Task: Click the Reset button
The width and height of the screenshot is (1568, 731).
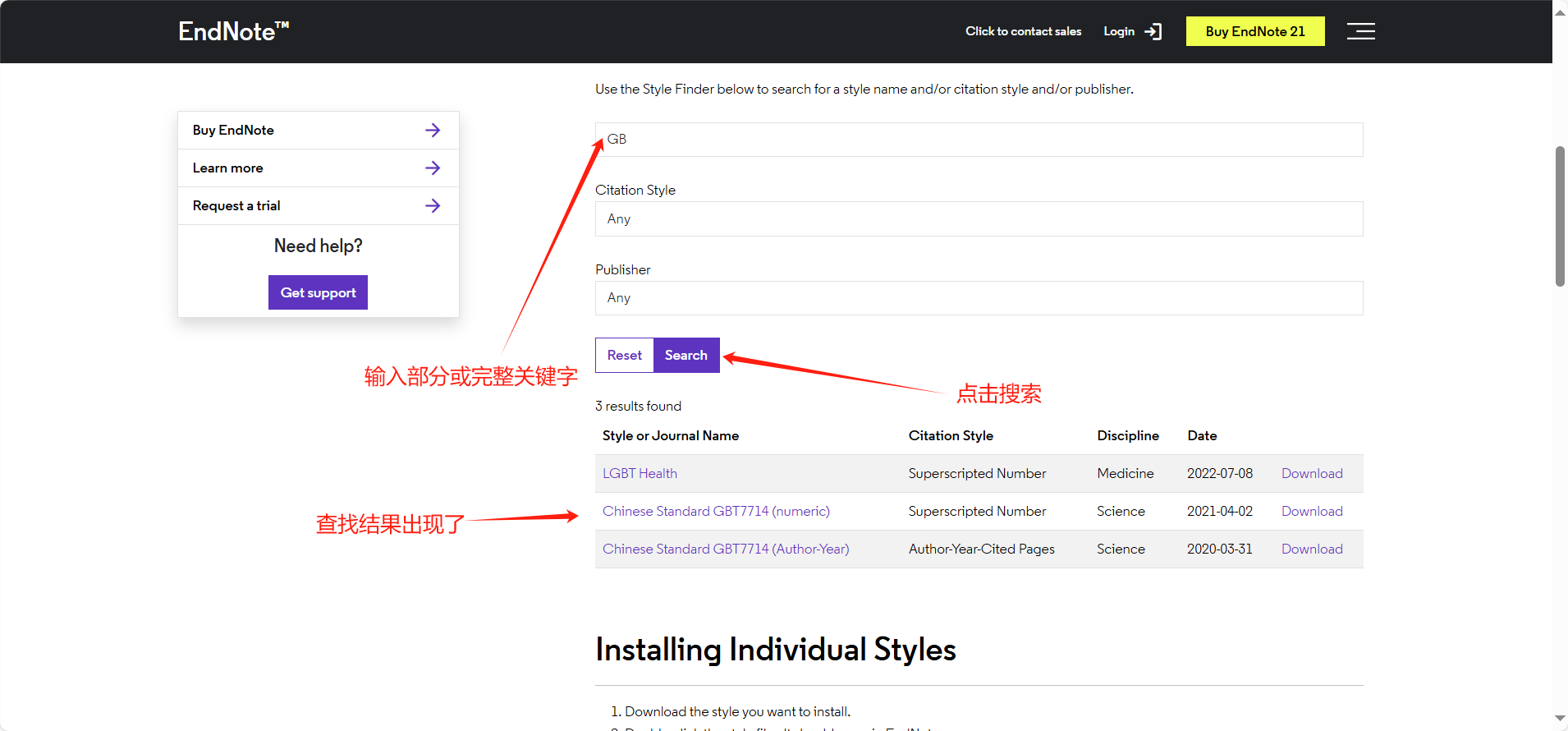Action: (625, 355)
